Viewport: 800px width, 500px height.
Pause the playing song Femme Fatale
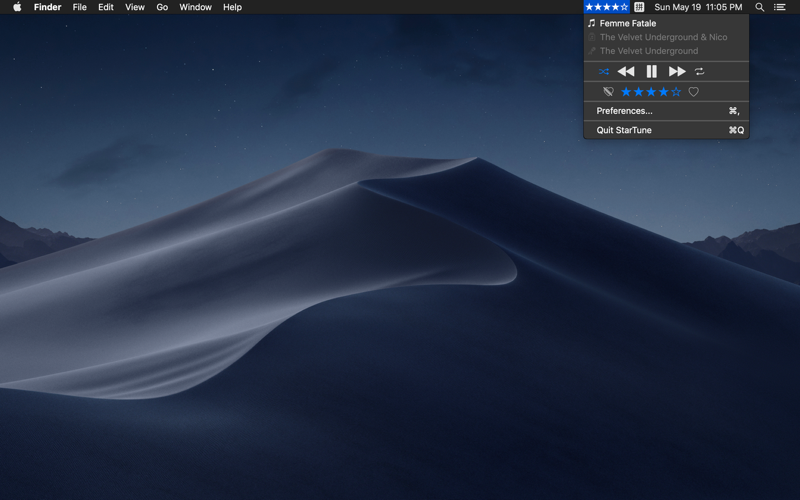click(x=652, y=71)
